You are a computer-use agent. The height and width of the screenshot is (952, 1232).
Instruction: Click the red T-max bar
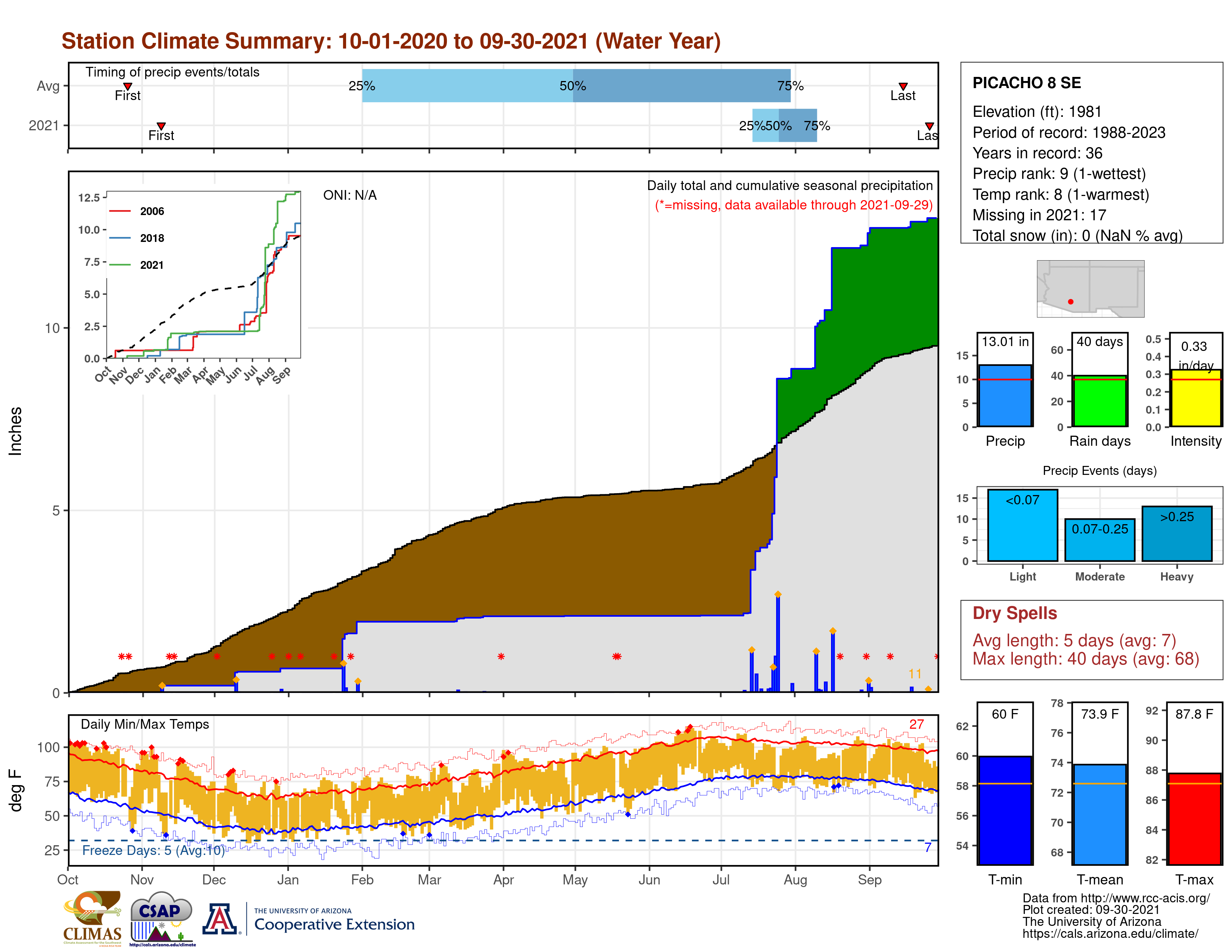point(1194,819)
